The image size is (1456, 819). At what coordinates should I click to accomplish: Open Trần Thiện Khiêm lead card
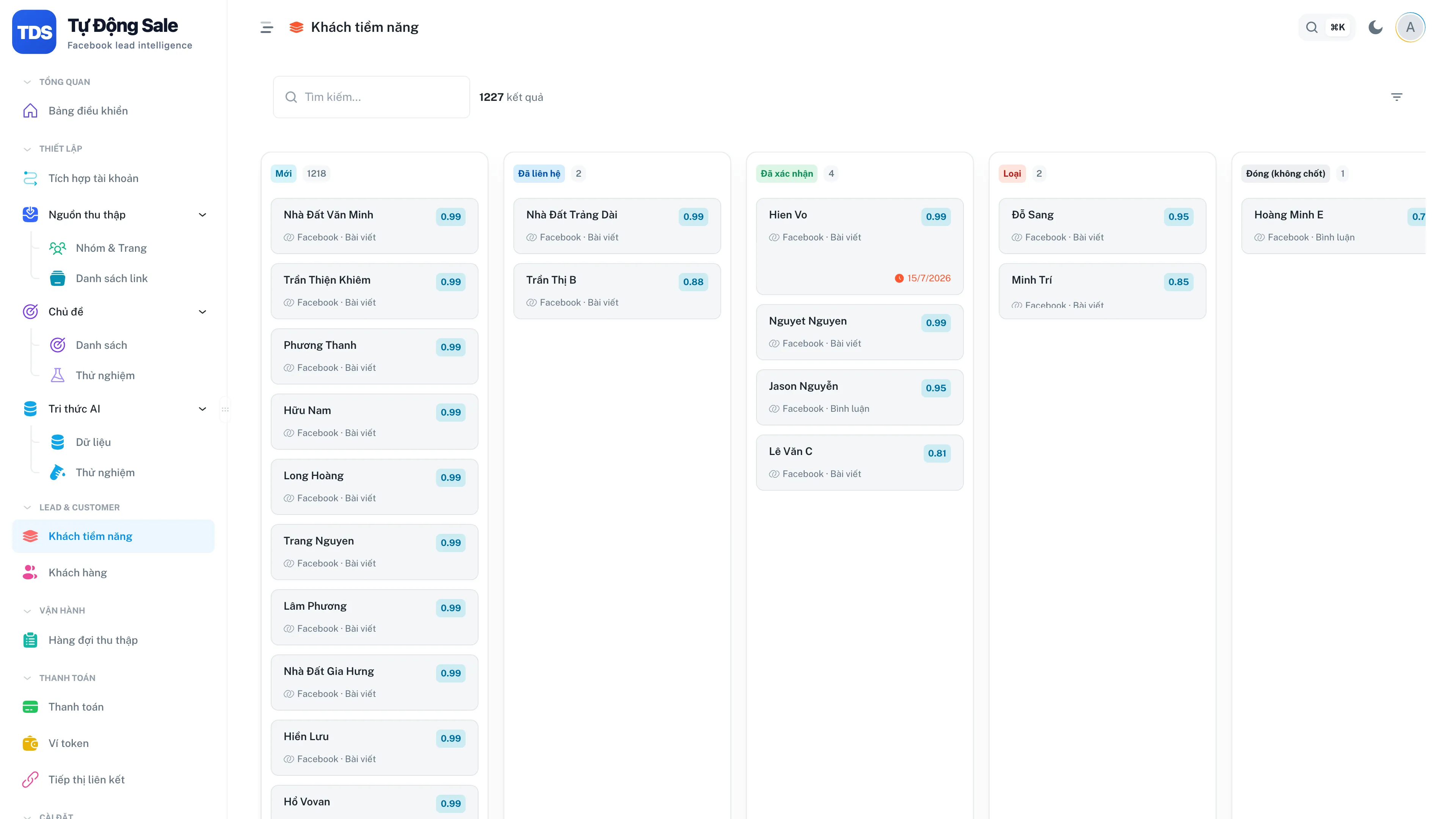pos(374,291)
